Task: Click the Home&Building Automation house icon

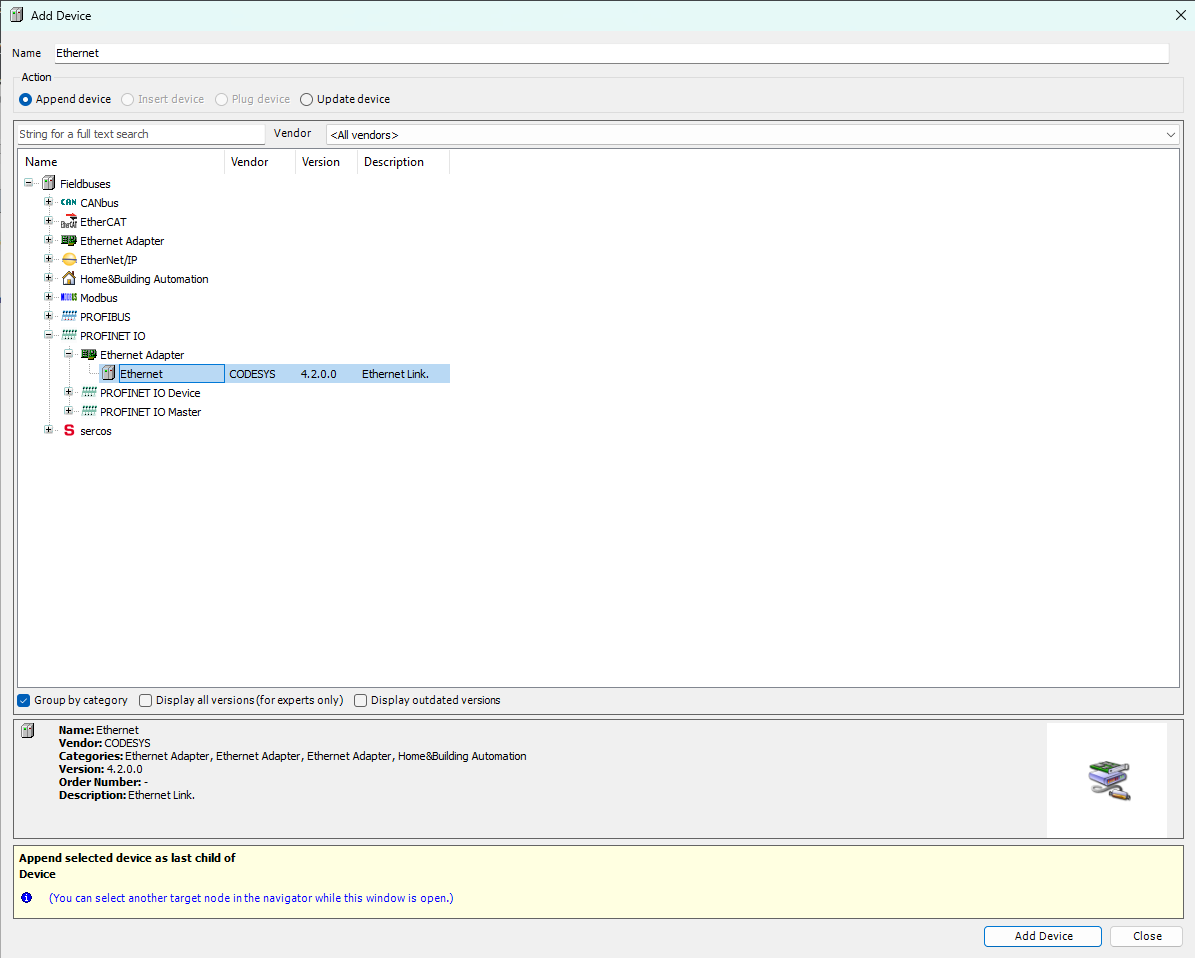Action: [x=67, y=278]
